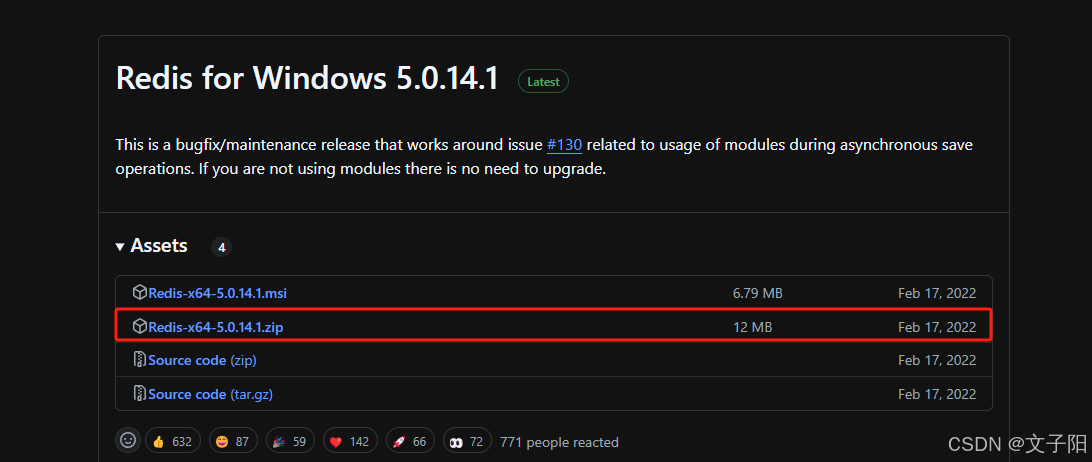Click the 6.79 MB file size
The height and width of the screenshot is (462, 1092).
(758, 293)
